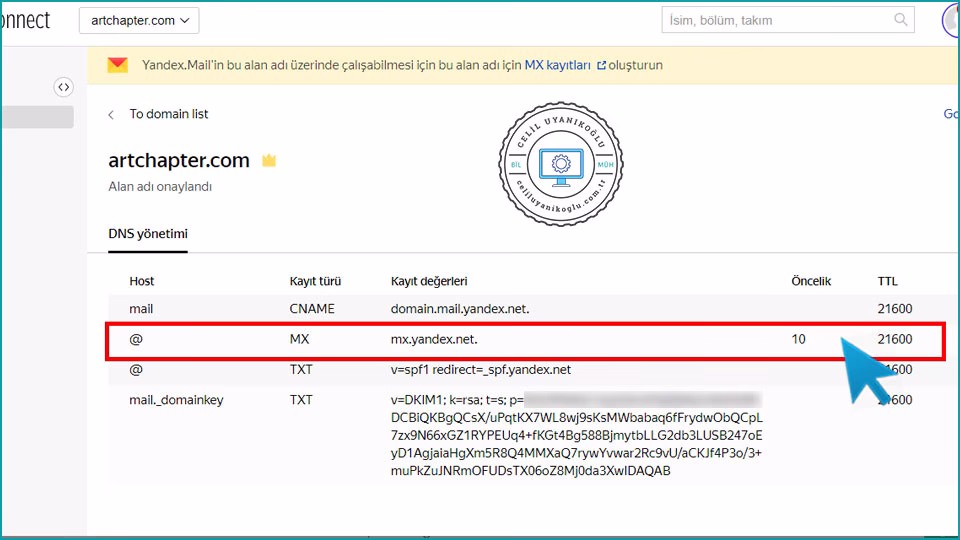Screen dimensions: 960x540
Task: Click the MX record type cell
Action: [299, 339]
